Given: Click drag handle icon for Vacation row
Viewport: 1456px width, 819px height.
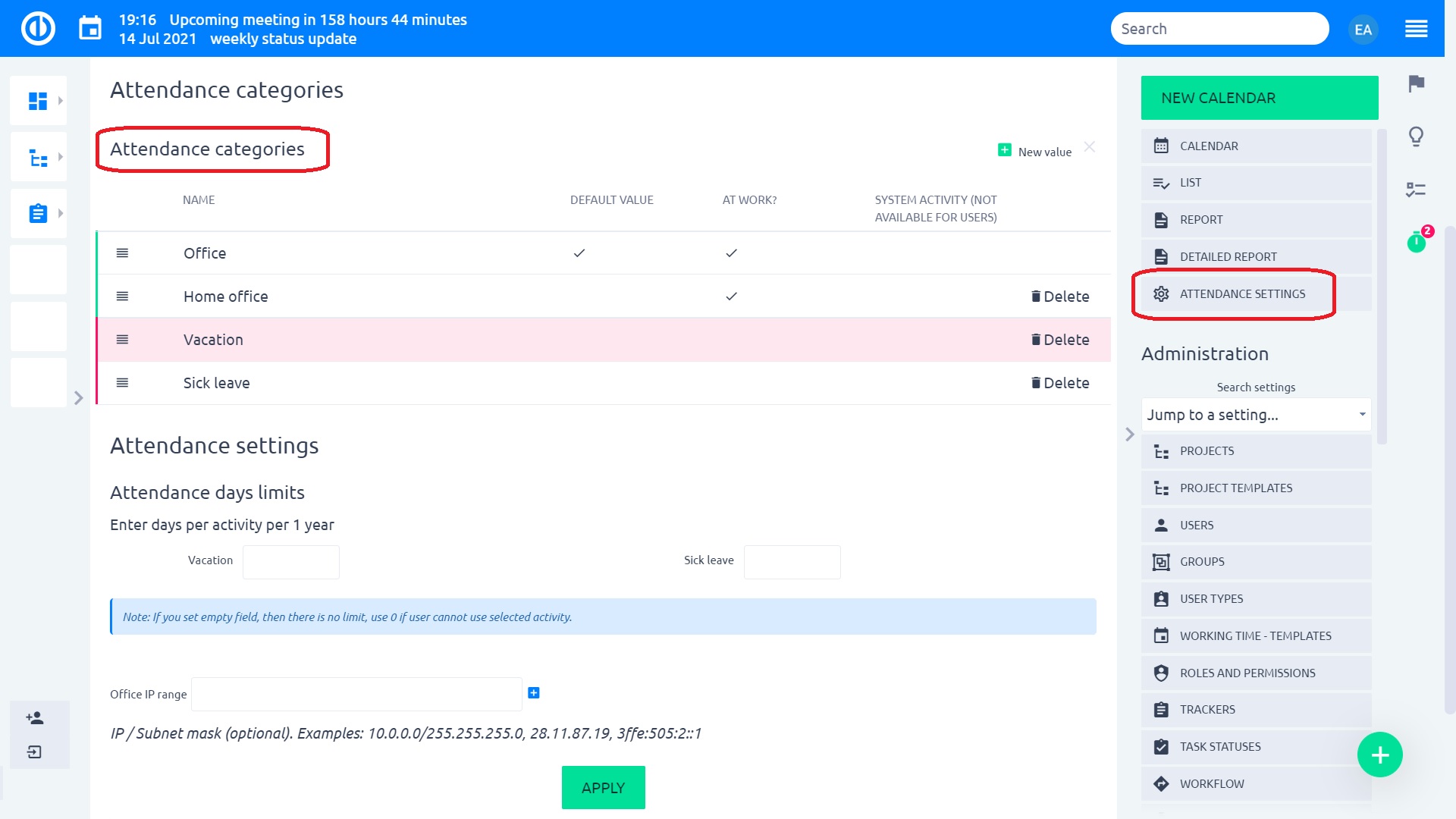Looking at the screenshot, I should pos(122,339).
